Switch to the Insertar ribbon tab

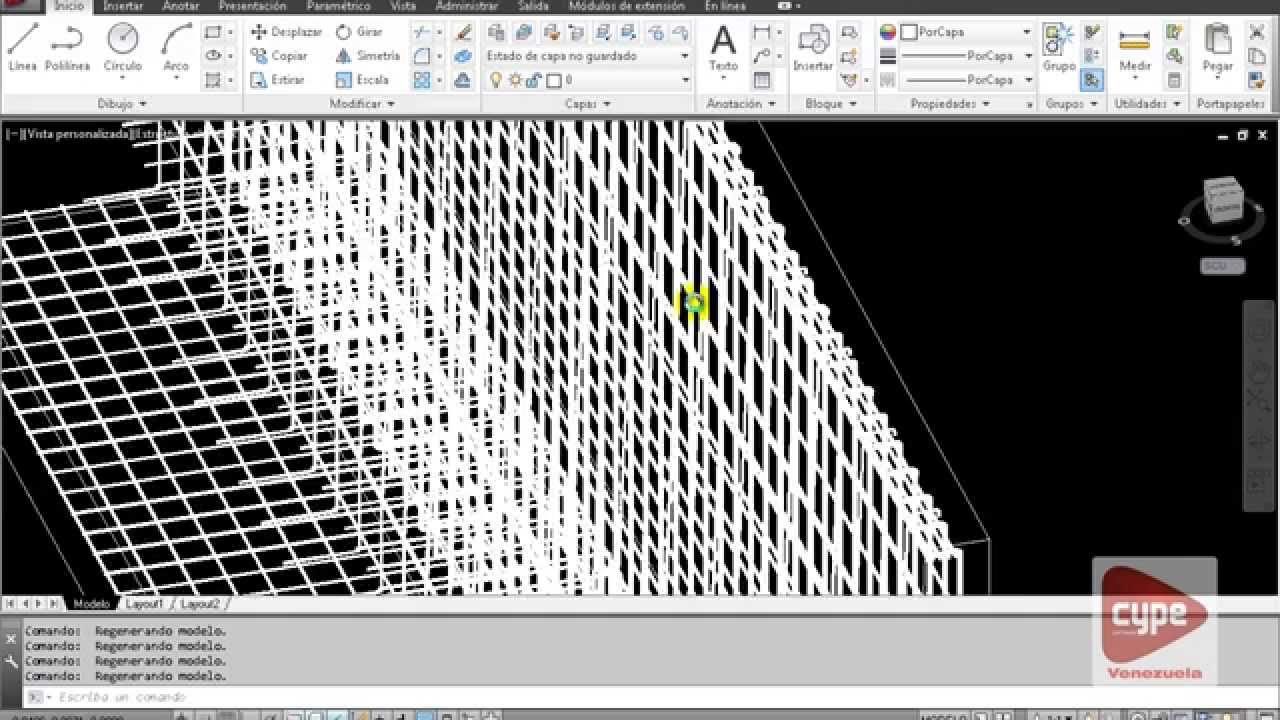pos(123,6)
